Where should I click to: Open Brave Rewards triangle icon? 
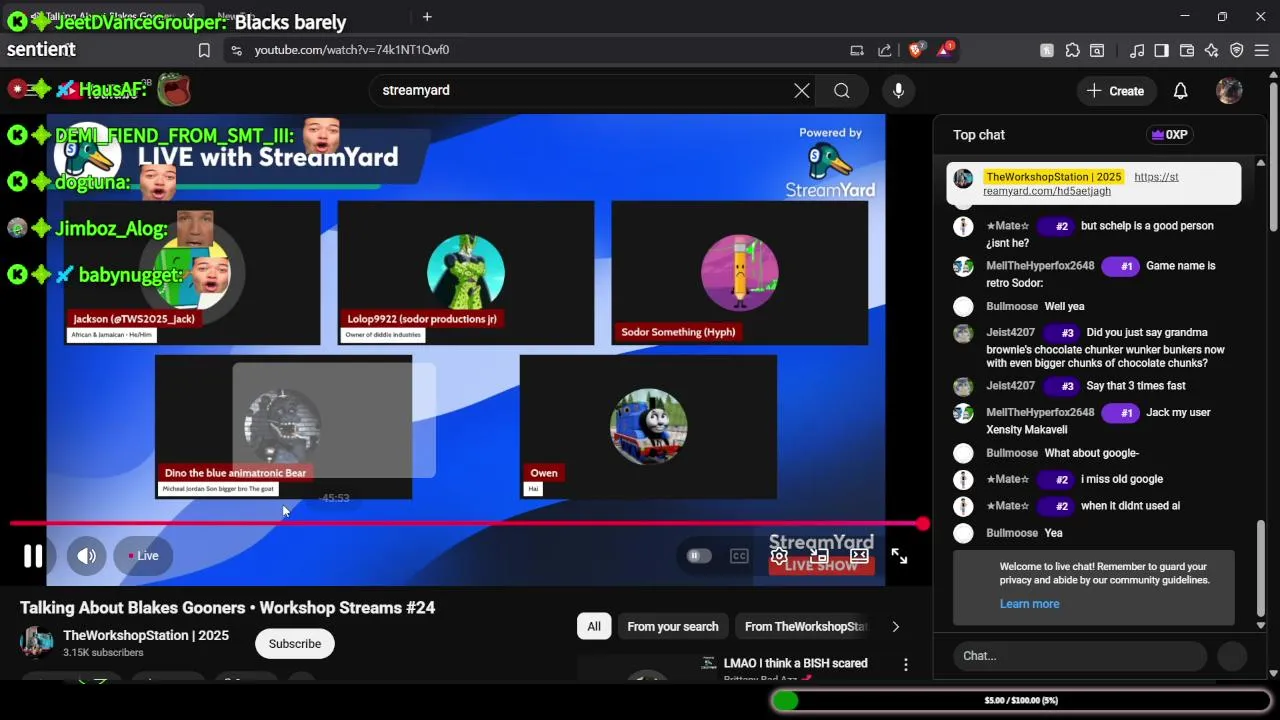(945, 50)
